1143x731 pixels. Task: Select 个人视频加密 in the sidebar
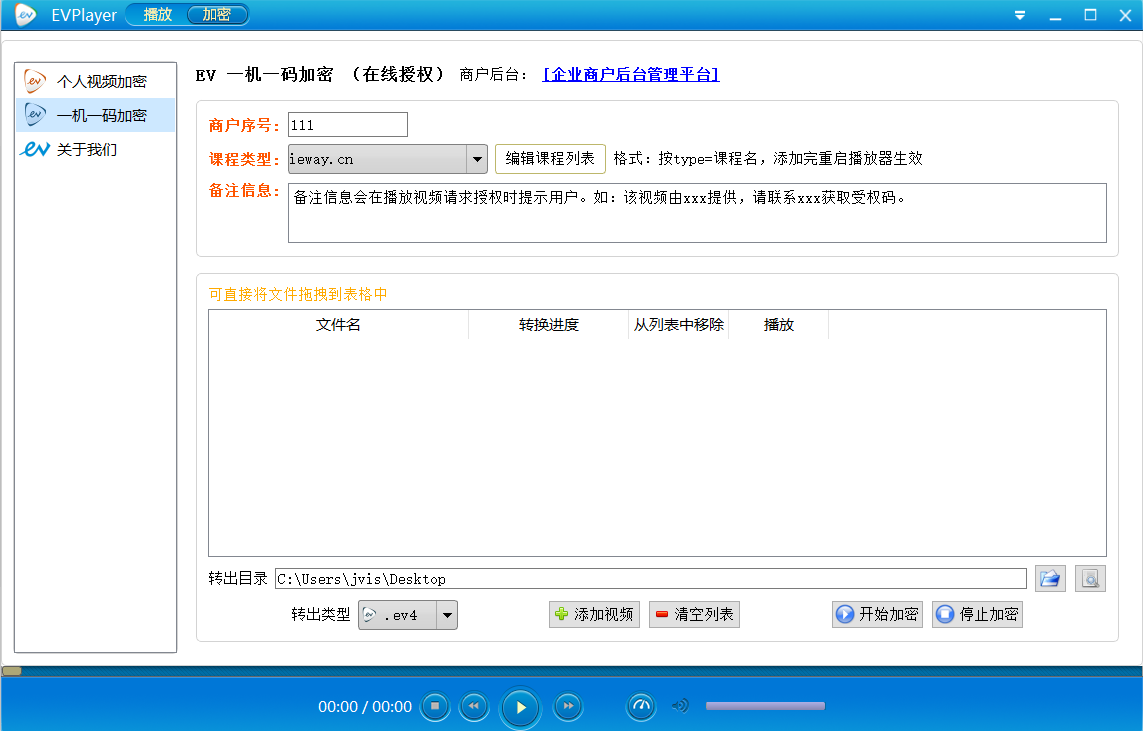100,81
